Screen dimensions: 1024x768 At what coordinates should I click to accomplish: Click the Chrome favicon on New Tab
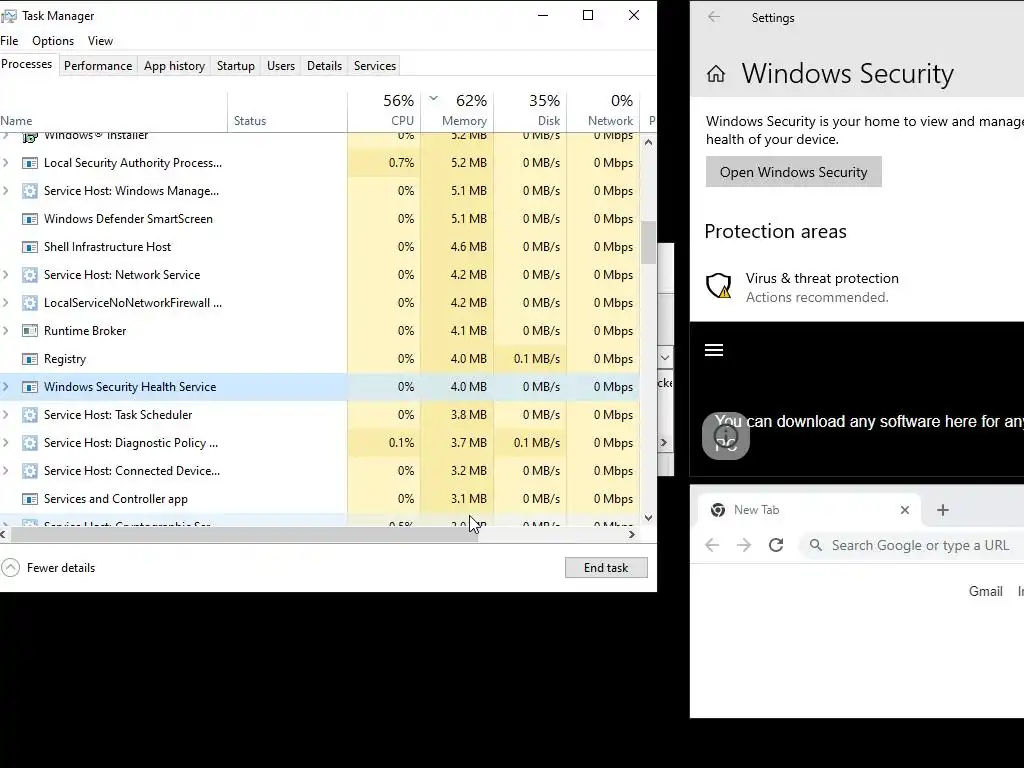pyautogui.click(x=718, y=510)
